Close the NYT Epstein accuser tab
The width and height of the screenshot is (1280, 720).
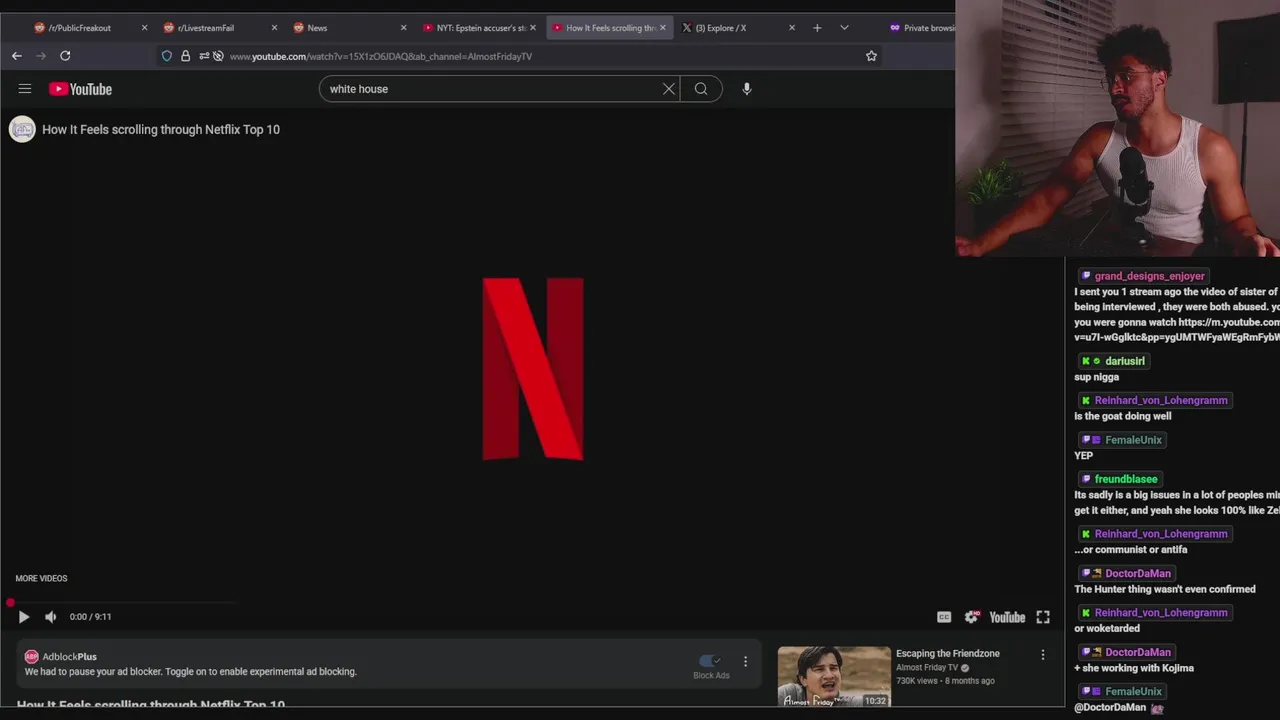533,28
